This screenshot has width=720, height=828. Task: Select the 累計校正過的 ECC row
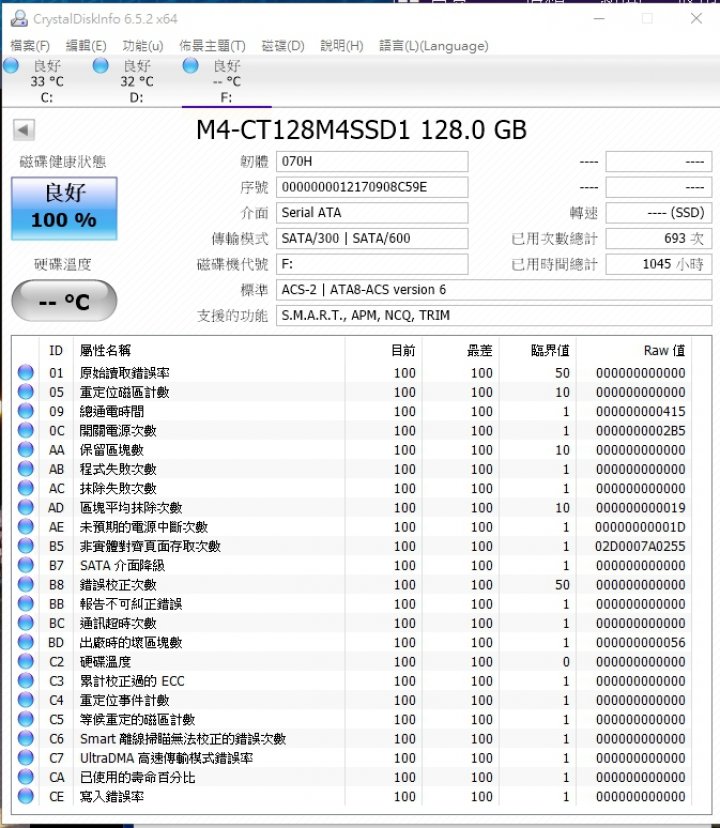(352, 681)
